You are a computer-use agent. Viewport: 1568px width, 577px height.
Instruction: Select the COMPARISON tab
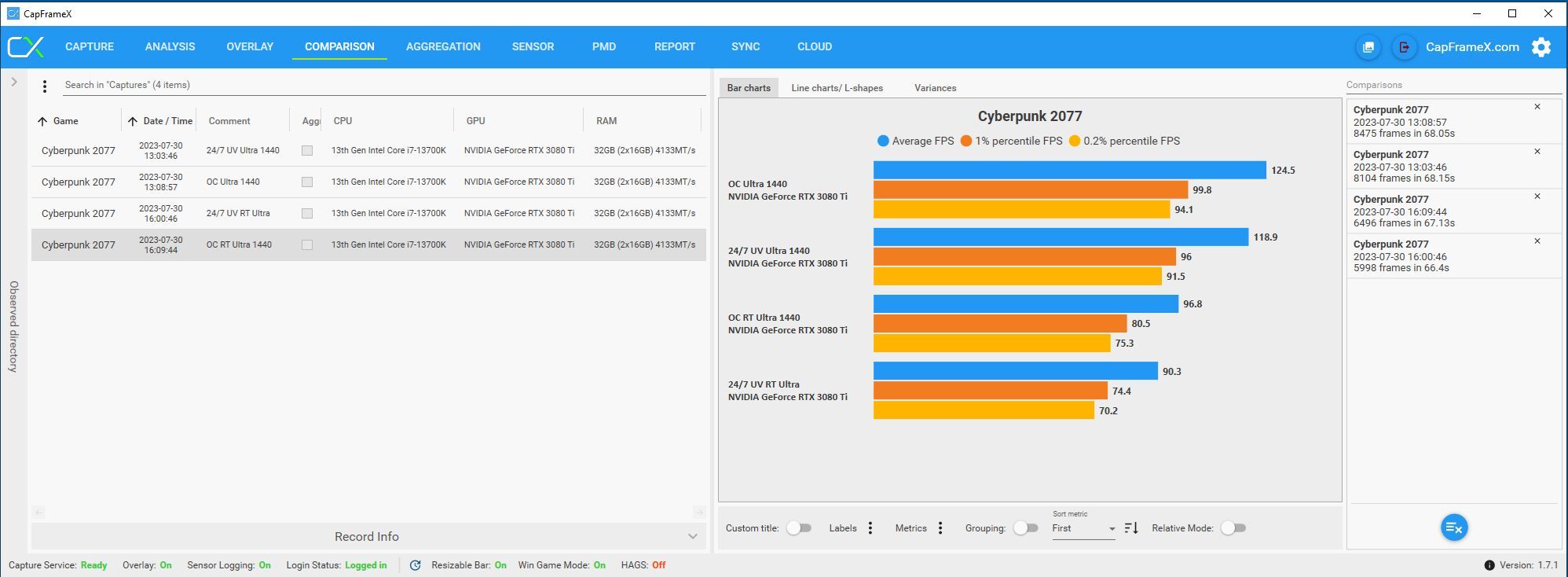tap(339, 47)
